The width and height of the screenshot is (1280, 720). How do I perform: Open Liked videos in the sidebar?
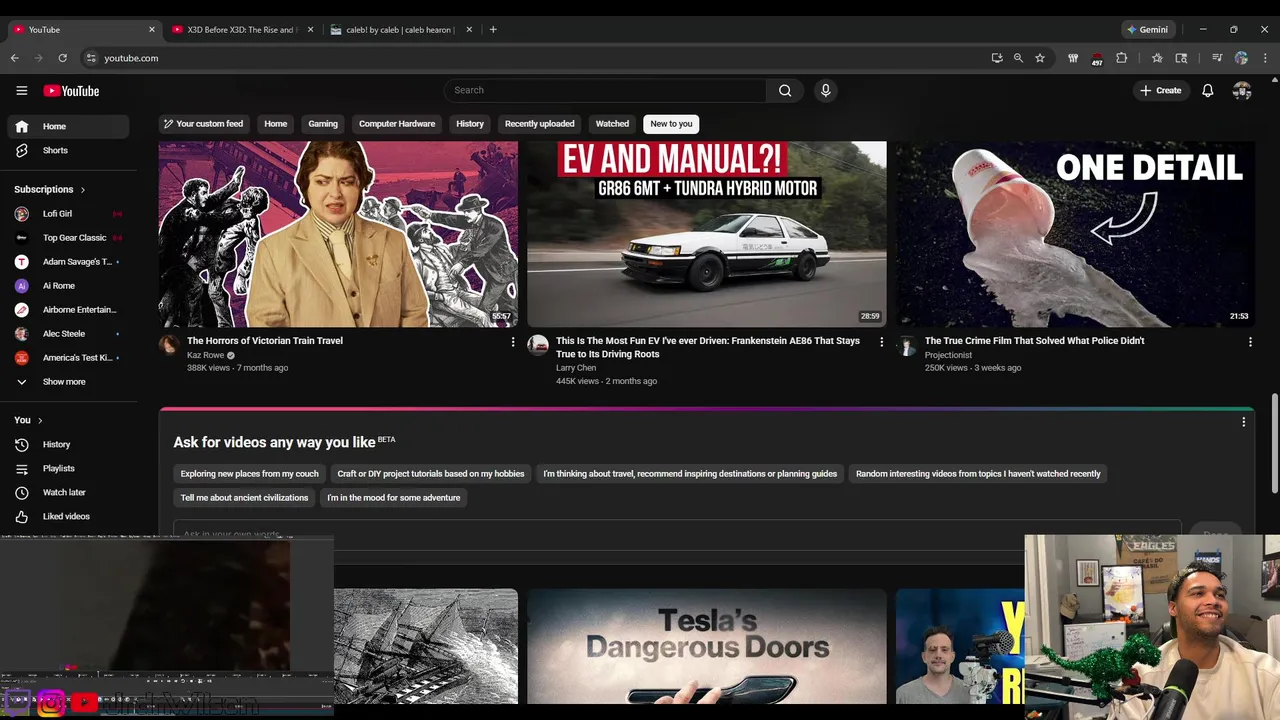(x=68, y=516)
